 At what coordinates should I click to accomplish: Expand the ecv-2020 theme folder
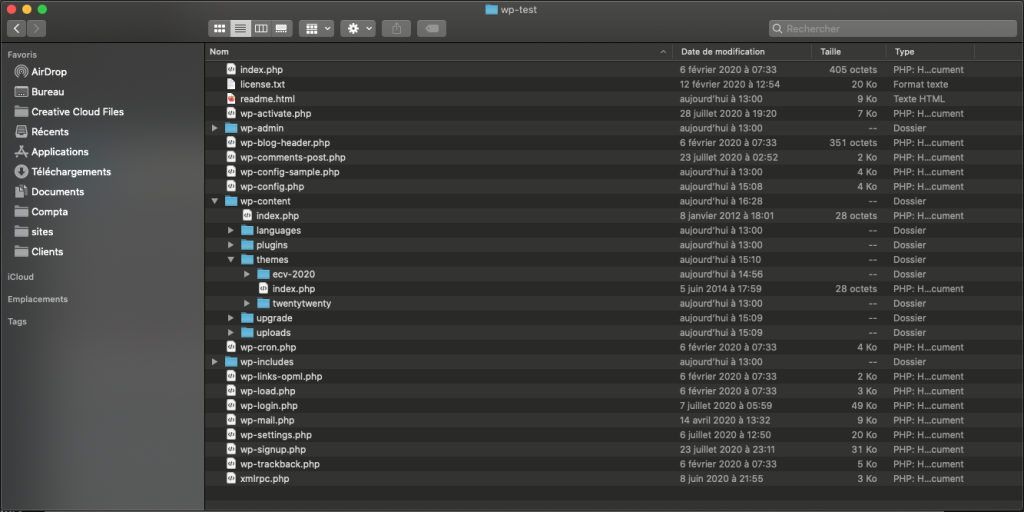[247, 274]
